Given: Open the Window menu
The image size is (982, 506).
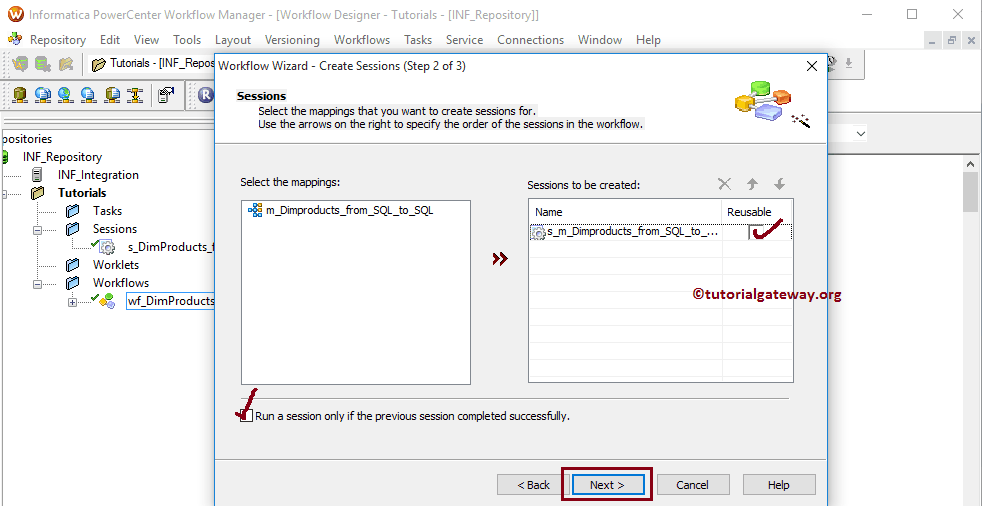Looking at the screenshot, I should point(600,39).
